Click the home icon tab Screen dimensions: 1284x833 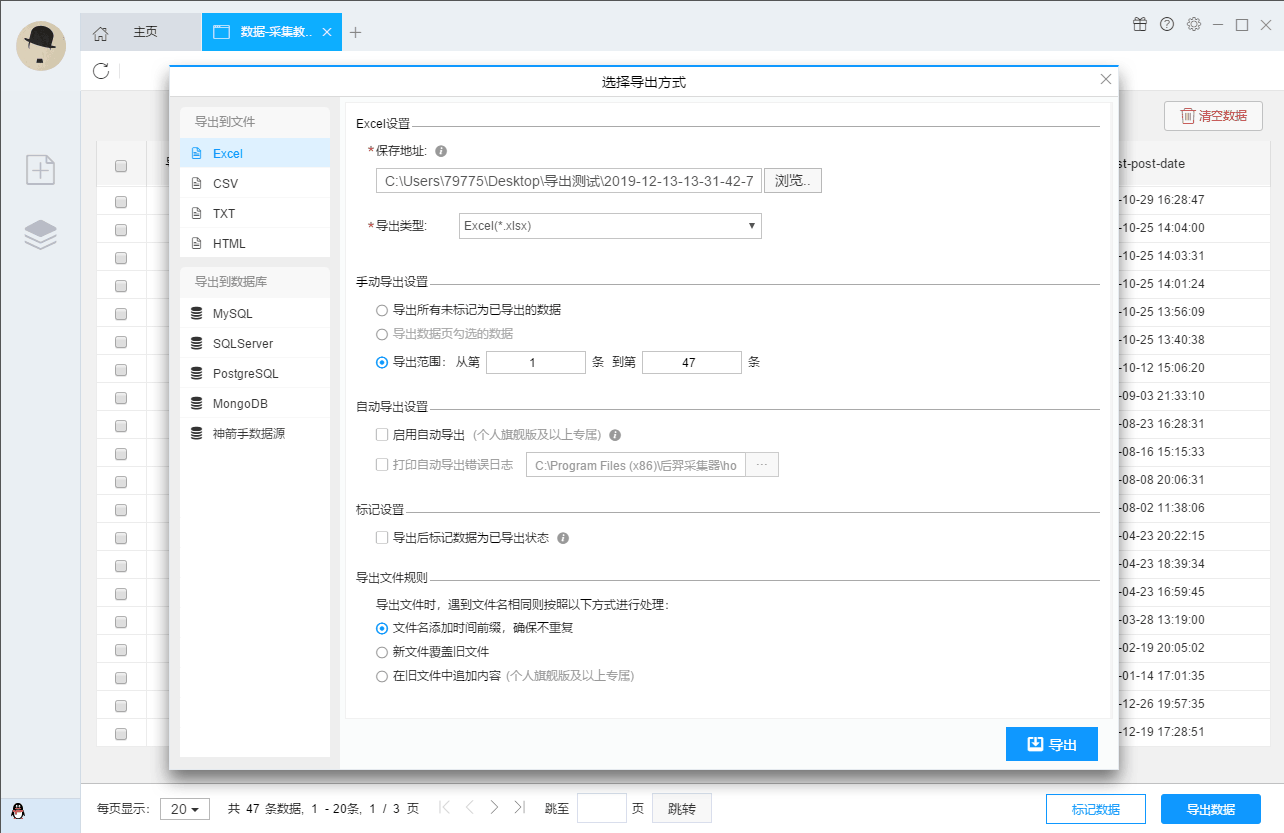(x=100, y=33)
